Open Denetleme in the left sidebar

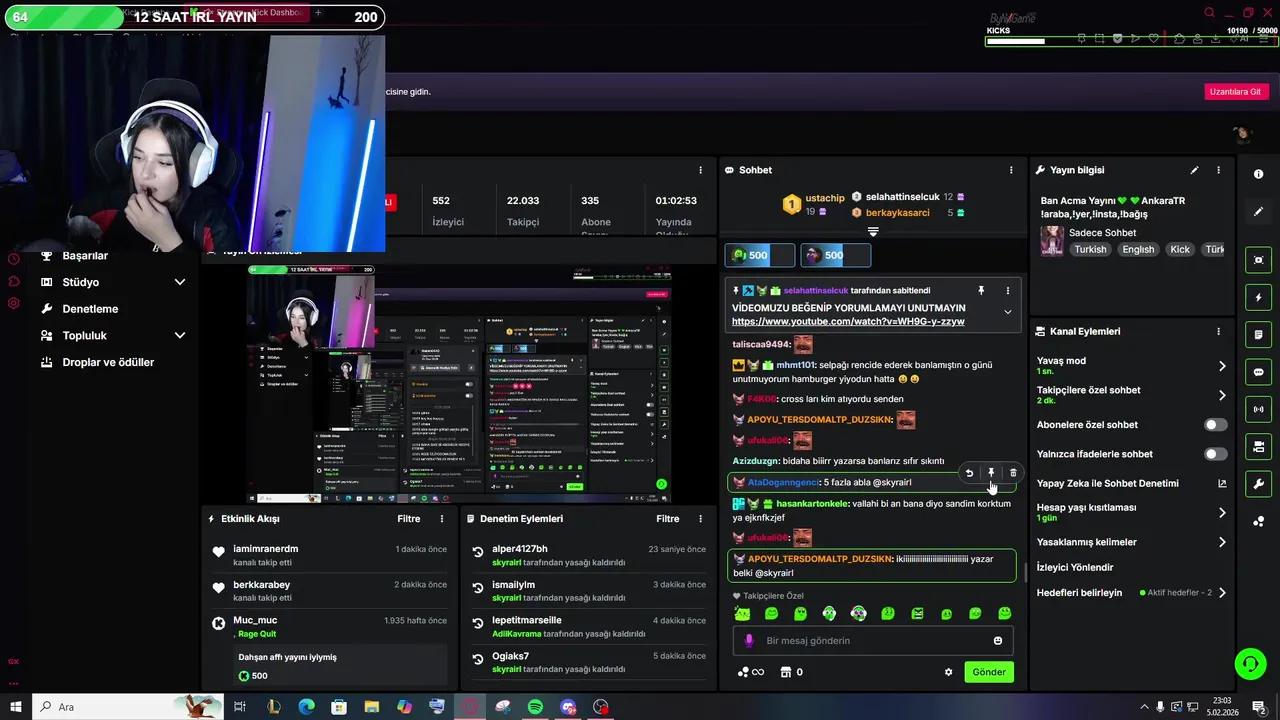90,309
